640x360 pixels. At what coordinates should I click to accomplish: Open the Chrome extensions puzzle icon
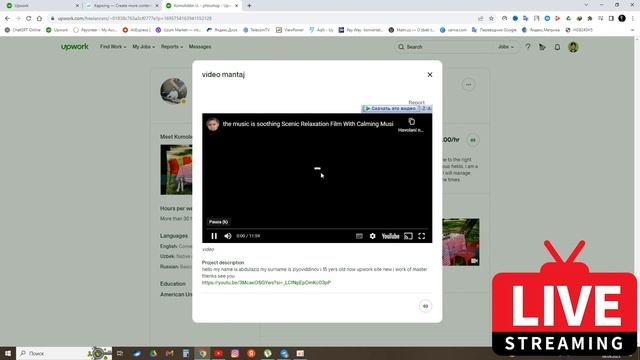tap(590, 18)
